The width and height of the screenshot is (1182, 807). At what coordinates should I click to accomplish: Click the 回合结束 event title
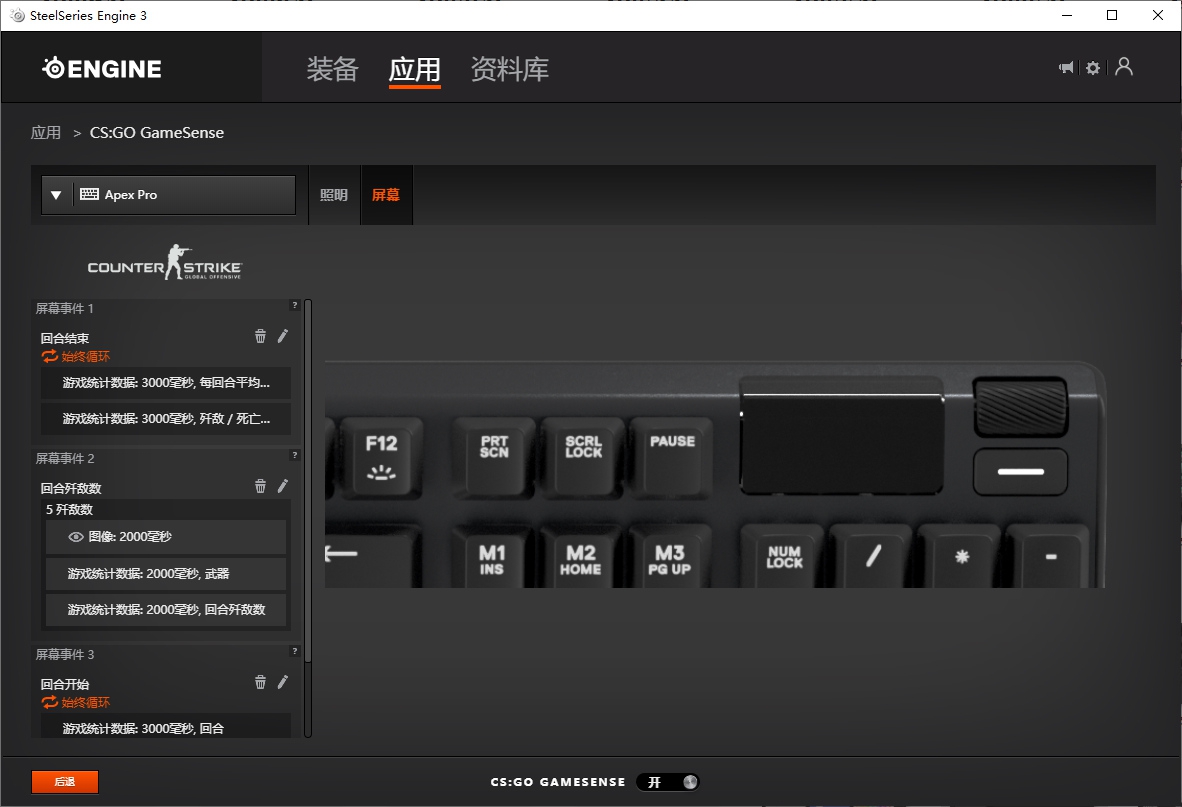point(65,338)
